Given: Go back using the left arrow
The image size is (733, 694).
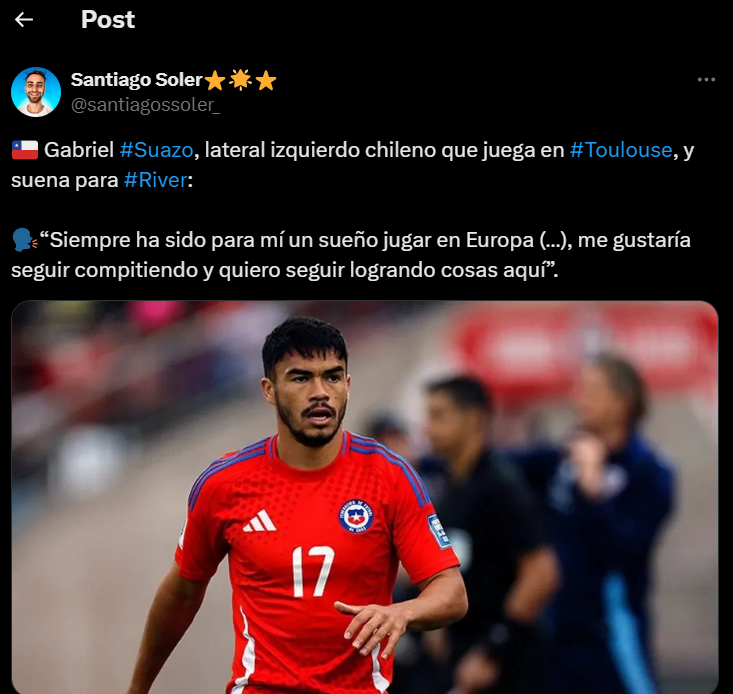Looking at the screenshot, I should pyautogui.click(x=24, y=20).
